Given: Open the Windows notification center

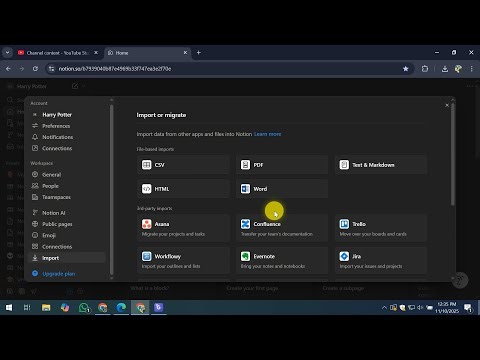Looking at the screenshot, I should (468, 307).
